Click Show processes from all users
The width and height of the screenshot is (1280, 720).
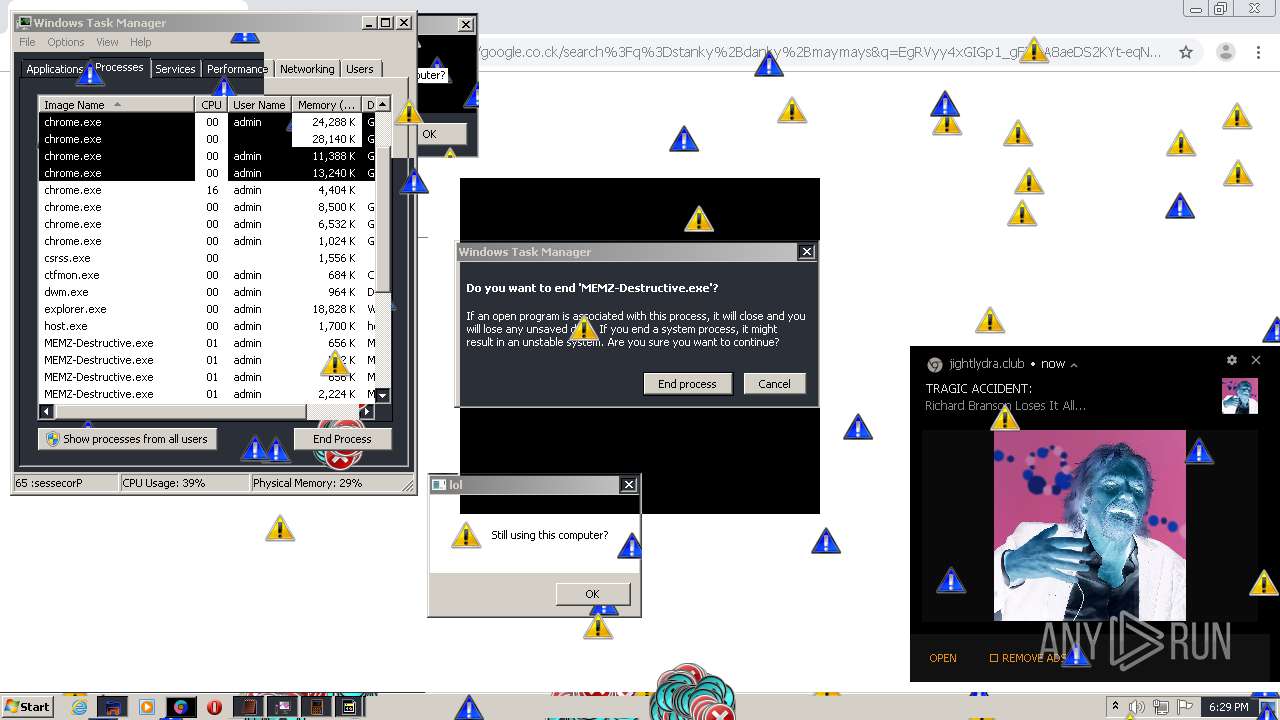(x=127, y=439)
